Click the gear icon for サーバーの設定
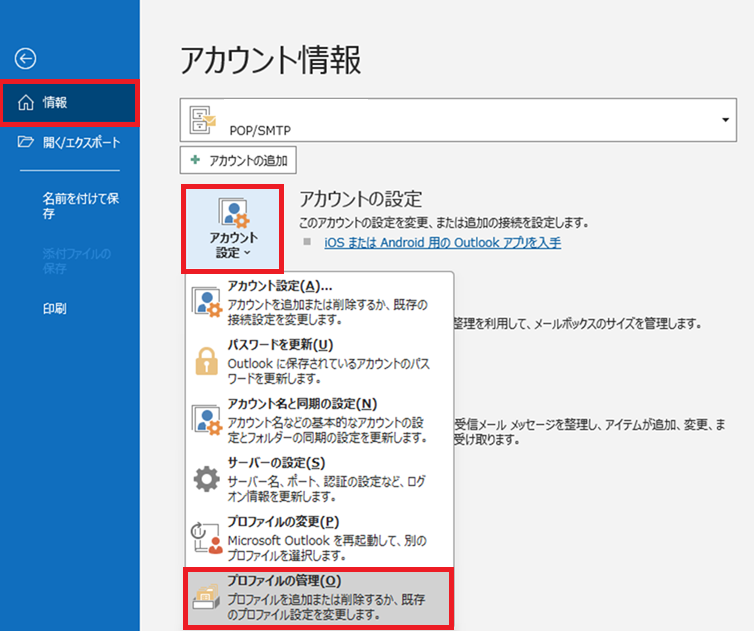Screen dimensions: 754x631 207,479
